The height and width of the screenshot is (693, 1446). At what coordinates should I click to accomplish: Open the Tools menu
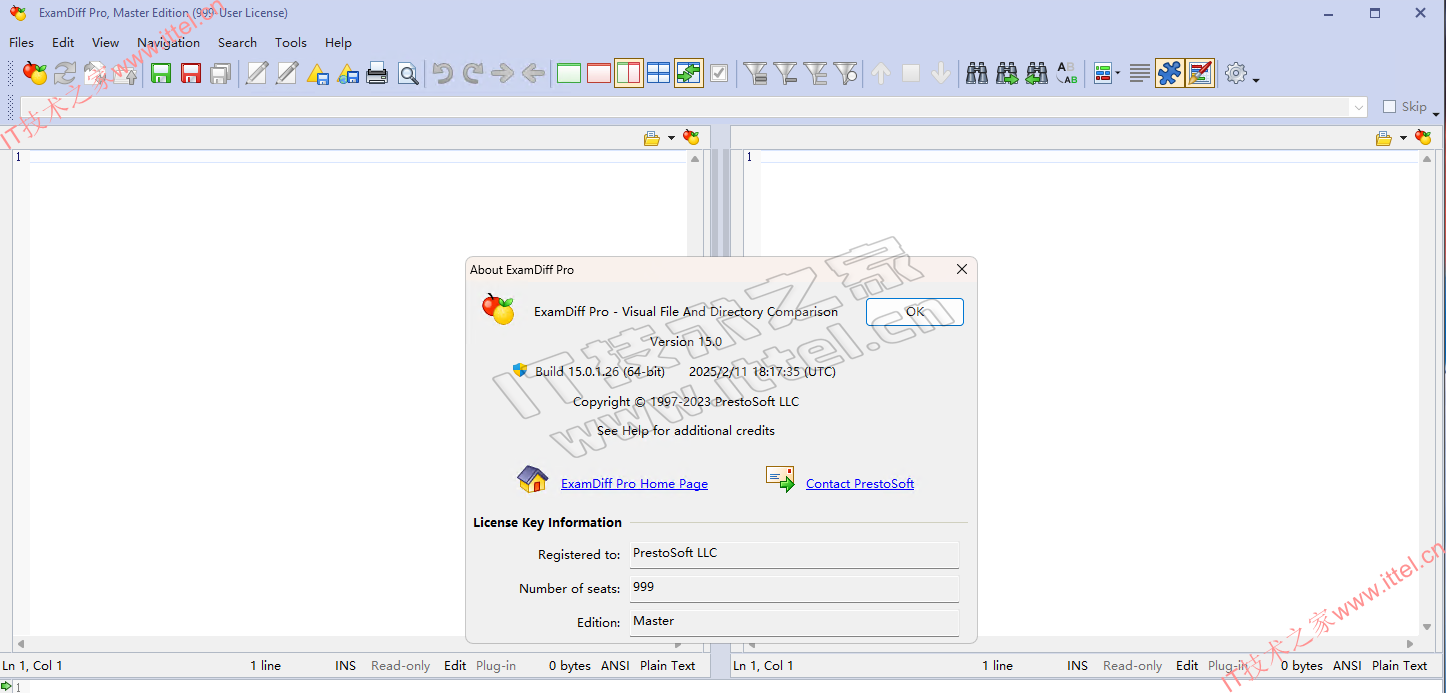pyautogui.click(x=291, y=42)
